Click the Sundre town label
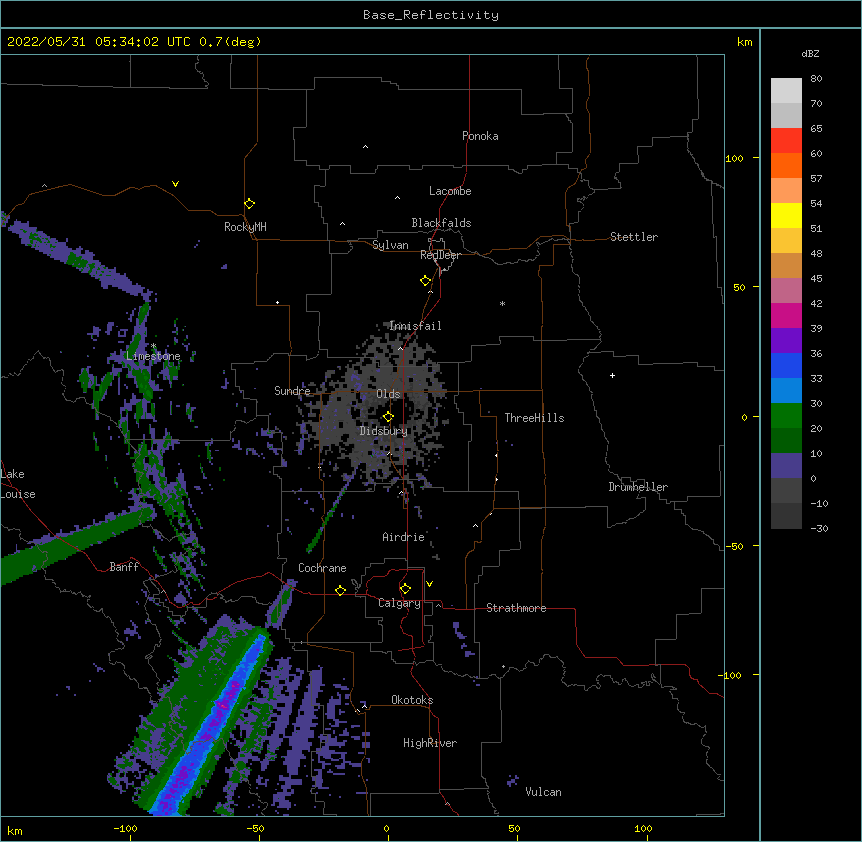 (x=292, y=391)
